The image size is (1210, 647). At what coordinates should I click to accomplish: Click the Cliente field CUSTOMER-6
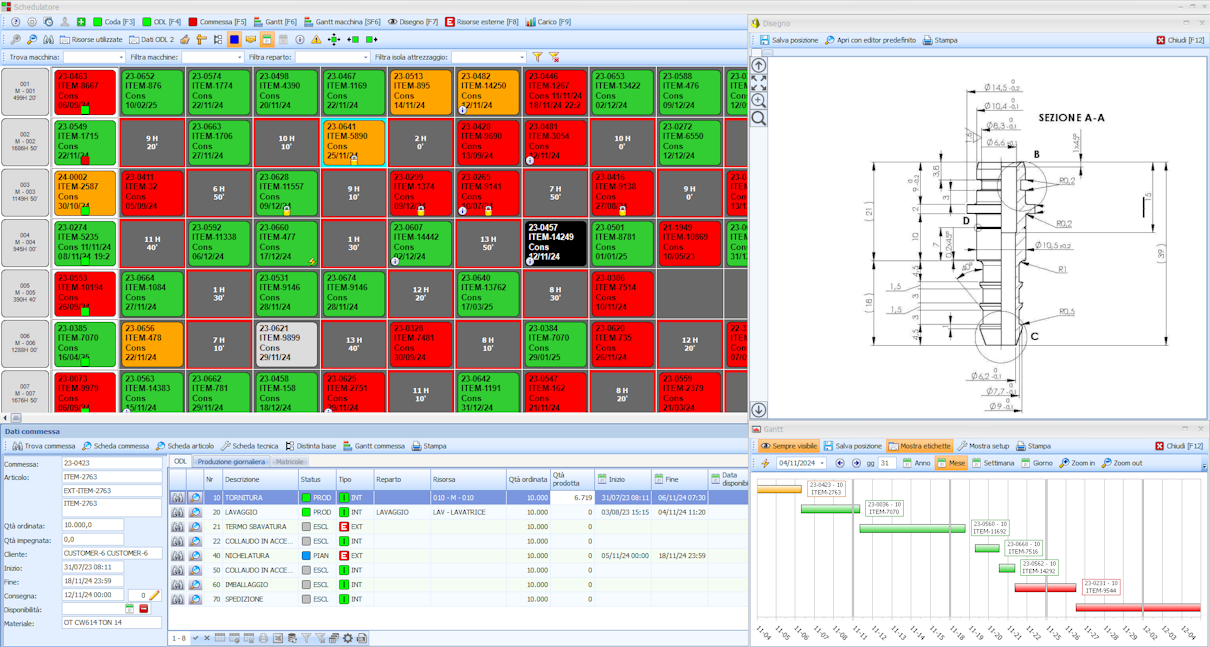(111, 553)
